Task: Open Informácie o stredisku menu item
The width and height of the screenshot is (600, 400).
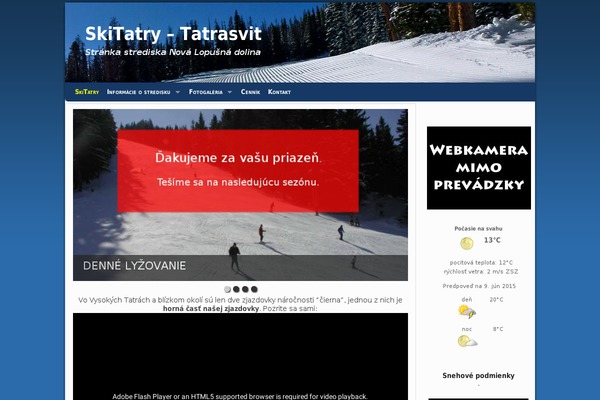Action: (x=139, y=92)
